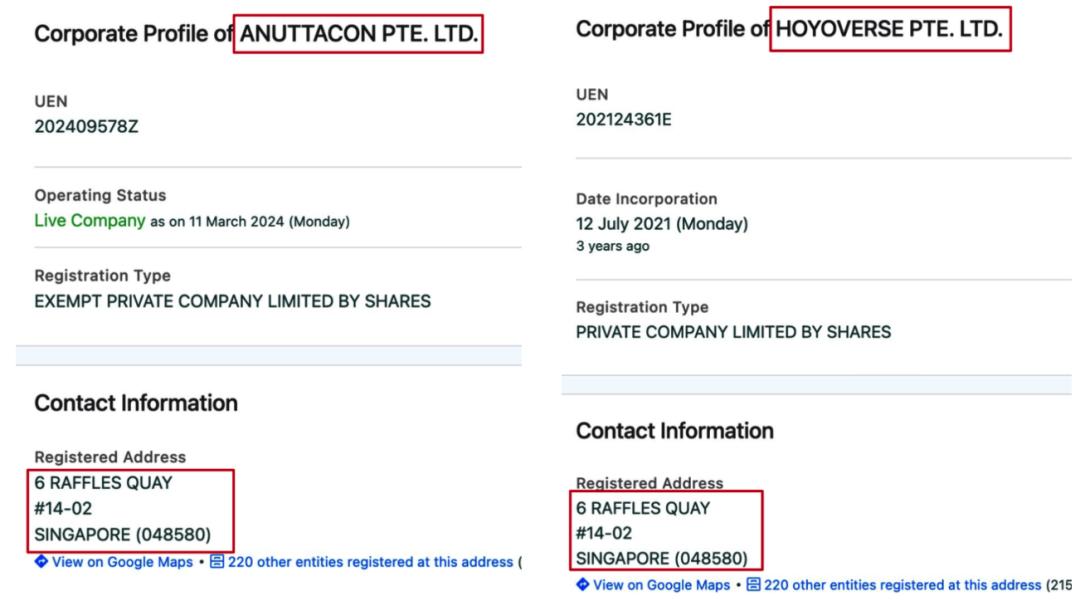1080x601 pixels.
Task: Click the Google Maps diamond icon under Anuttacon's address
Action: [41, 562]
